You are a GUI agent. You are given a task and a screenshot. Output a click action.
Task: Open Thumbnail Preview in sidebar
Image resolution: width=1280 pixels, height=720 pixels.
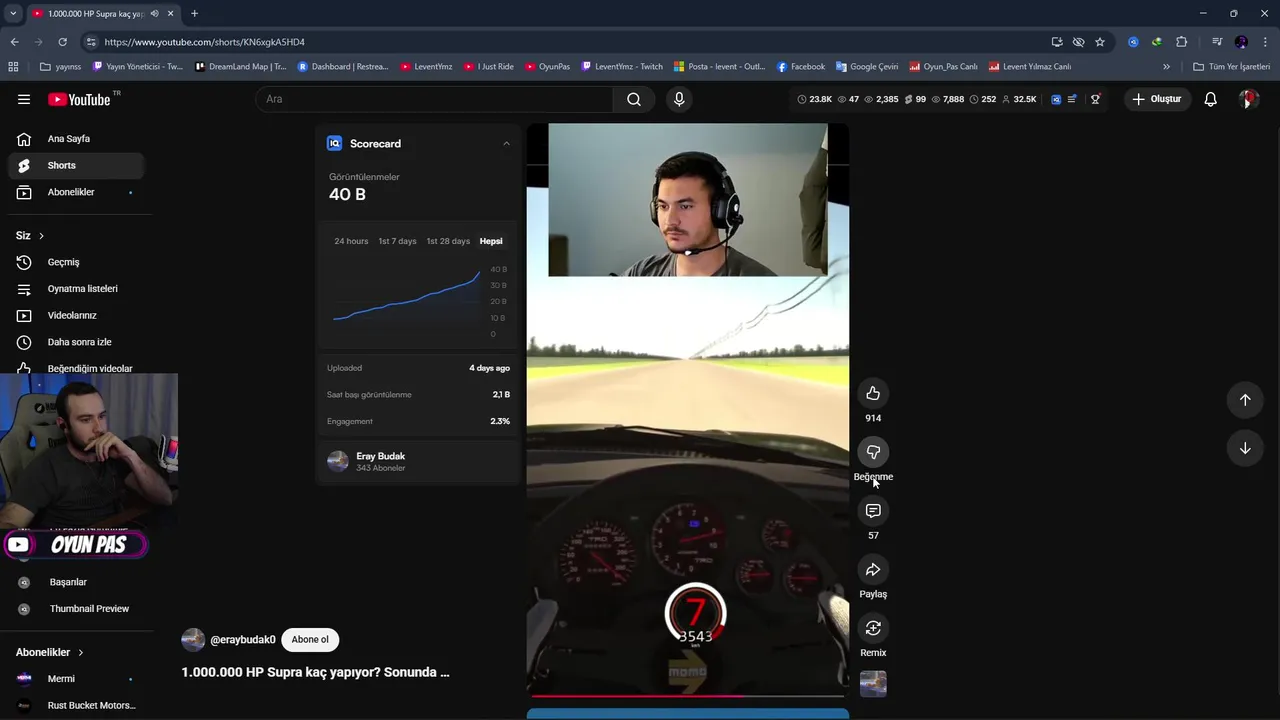click(78, 609)
